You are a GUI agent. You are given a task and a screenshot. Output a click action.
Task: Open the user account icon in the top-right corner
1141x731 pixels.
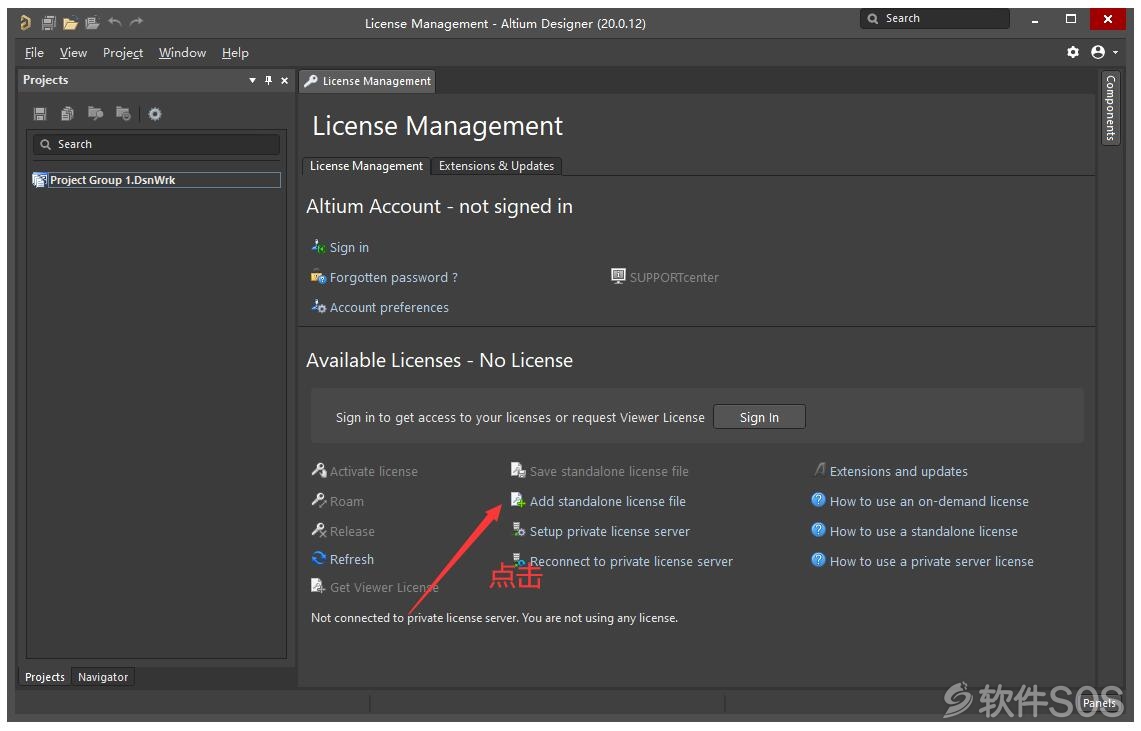1098,52
